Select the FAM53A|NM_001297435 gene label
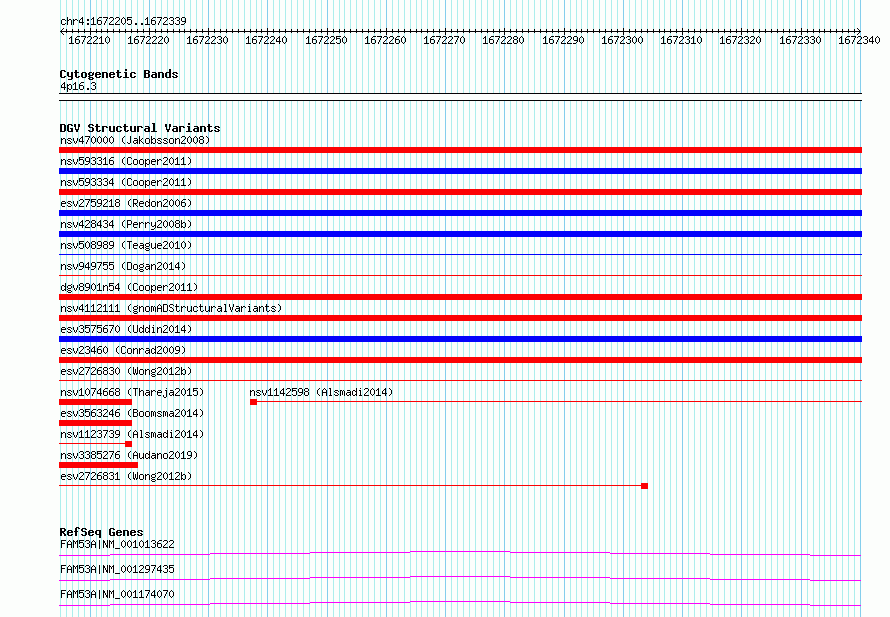The width and height of the screenshot is (890, 617). (117, 569)
